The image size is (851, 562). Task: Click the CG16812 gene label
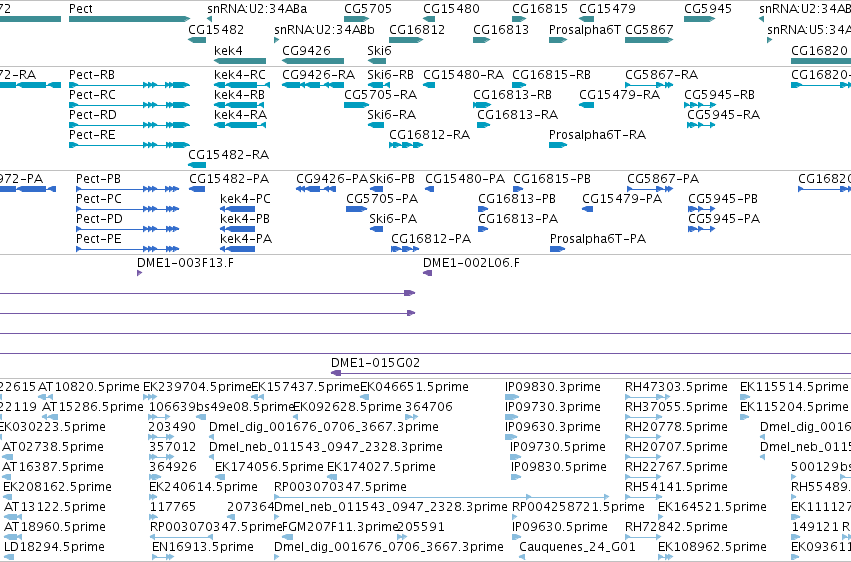tap(417, 30)
